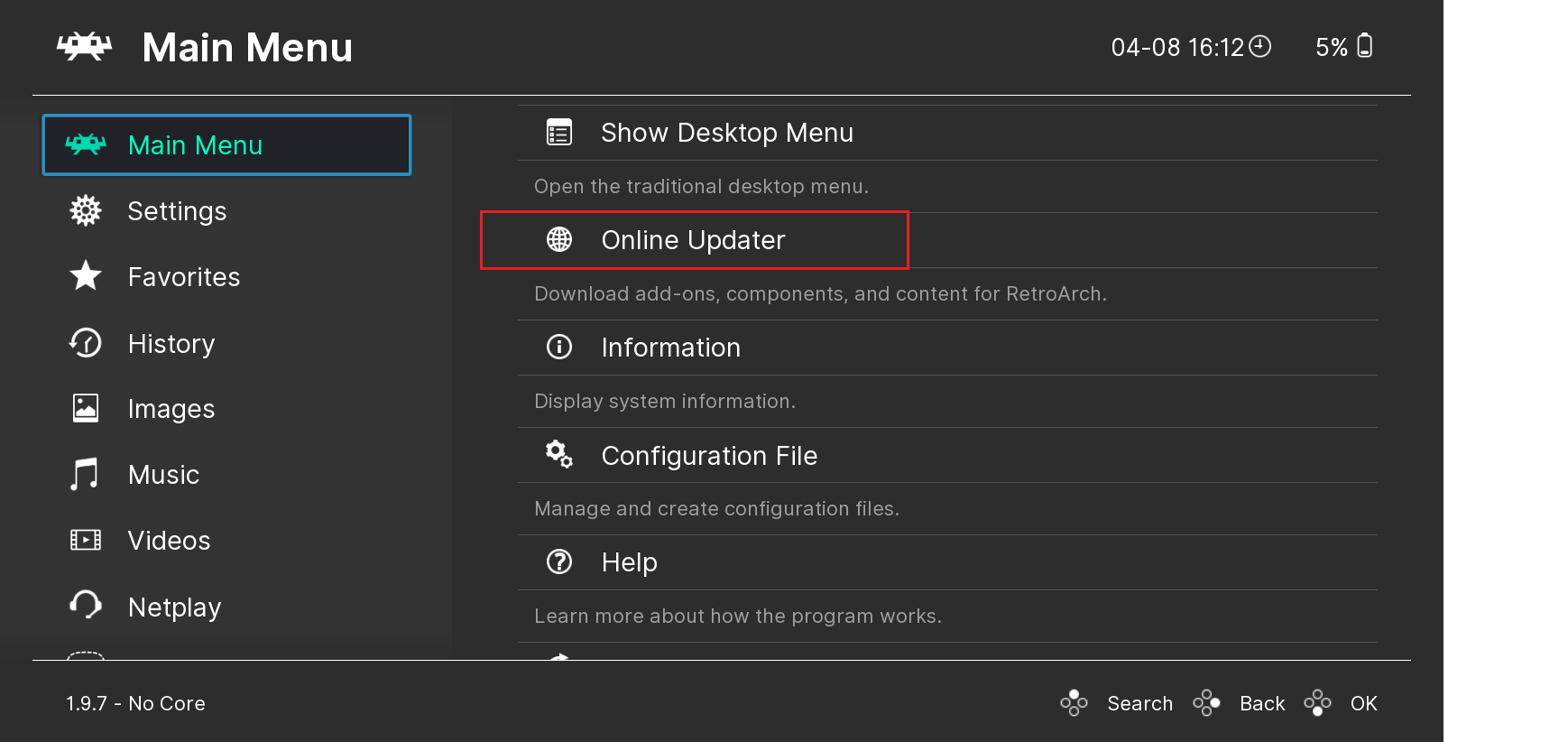
Task: Click the Online Updater globe icon
Action: 559,239
